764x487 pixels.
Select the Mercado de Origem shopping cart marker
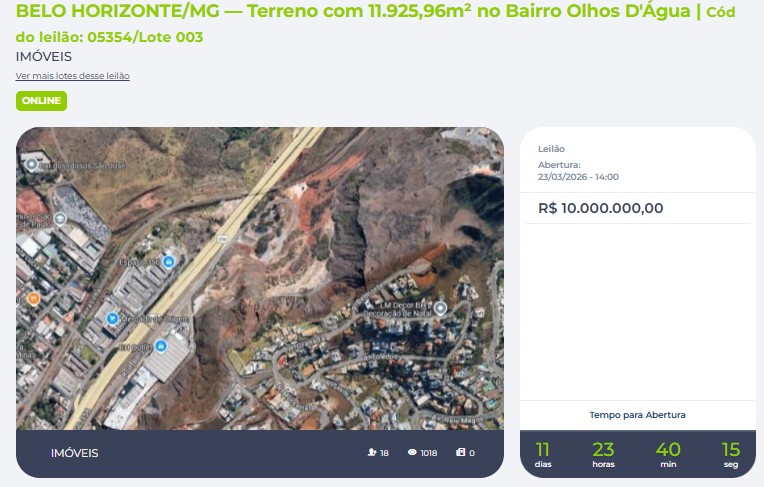[113, 319]
